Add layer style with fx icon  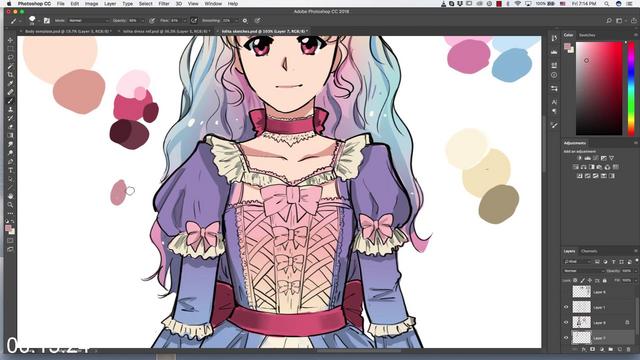click(584, 349)
